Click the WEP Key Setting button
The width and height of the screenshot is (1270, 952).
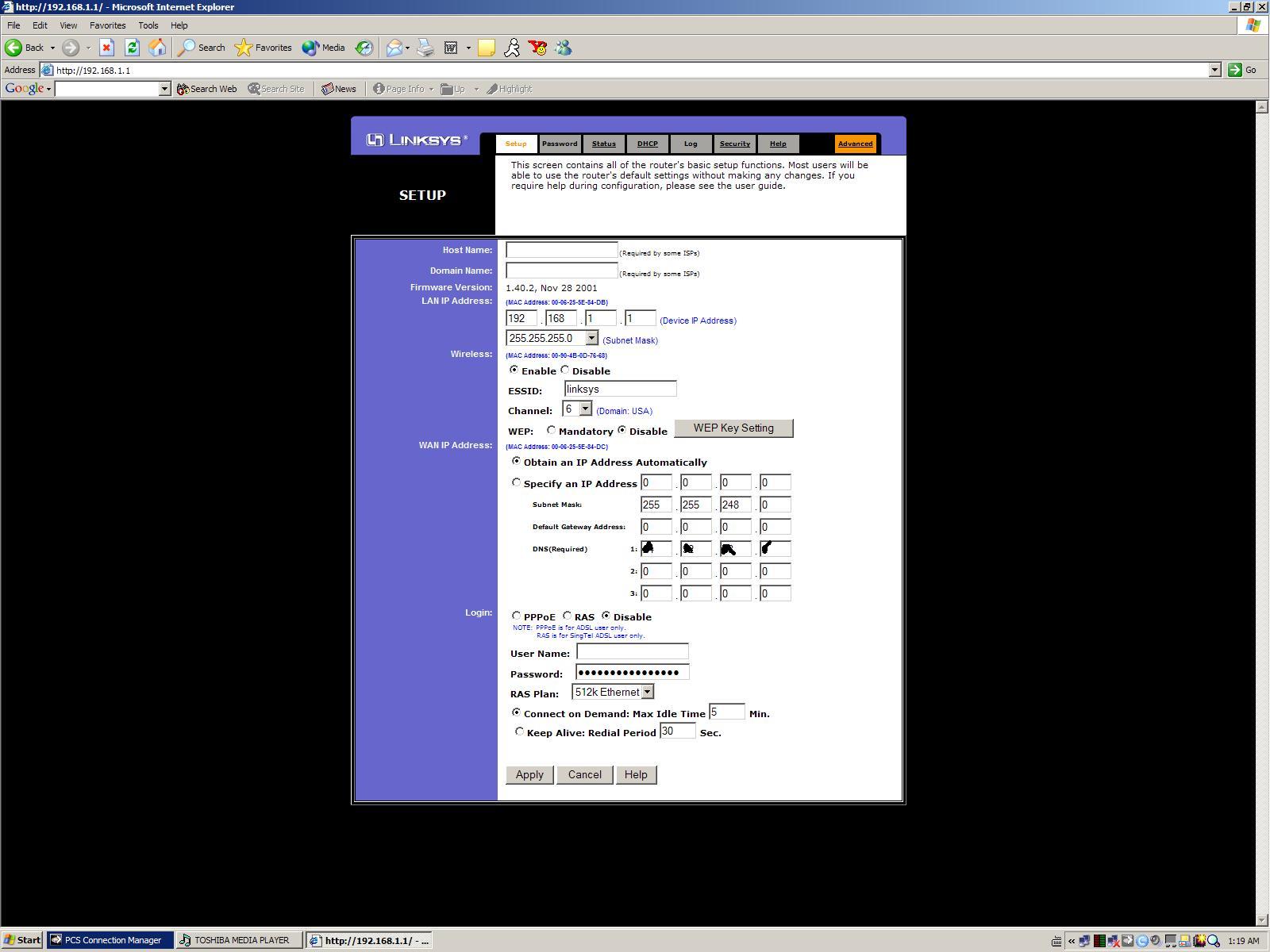pyautogui.click(x=733, y=428)
